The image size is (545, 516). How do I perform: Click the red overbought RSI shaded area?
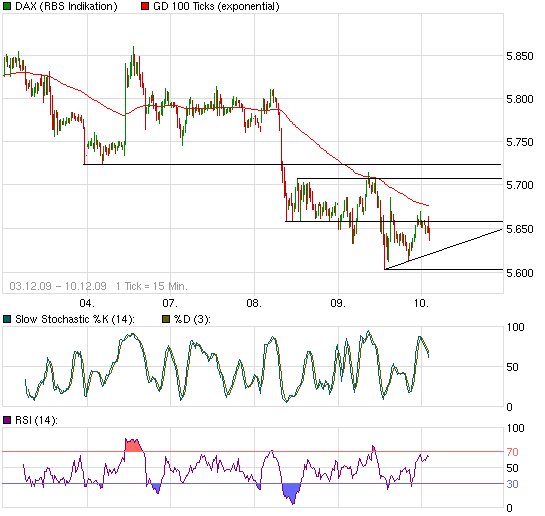(x=133, y=446)
